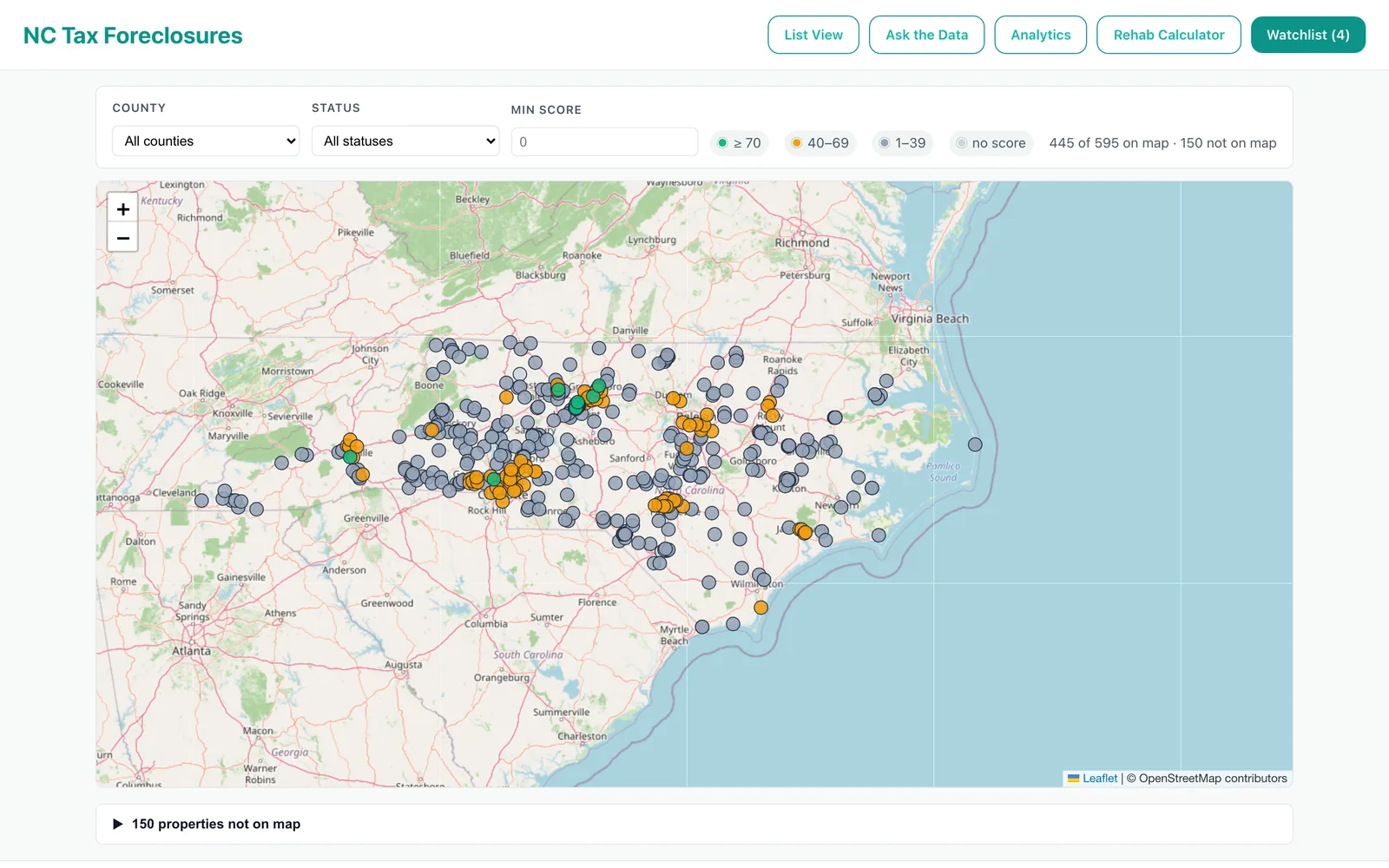Click the Virginia Beach map label
The image size is (1389, 868).
coord(930,319)
